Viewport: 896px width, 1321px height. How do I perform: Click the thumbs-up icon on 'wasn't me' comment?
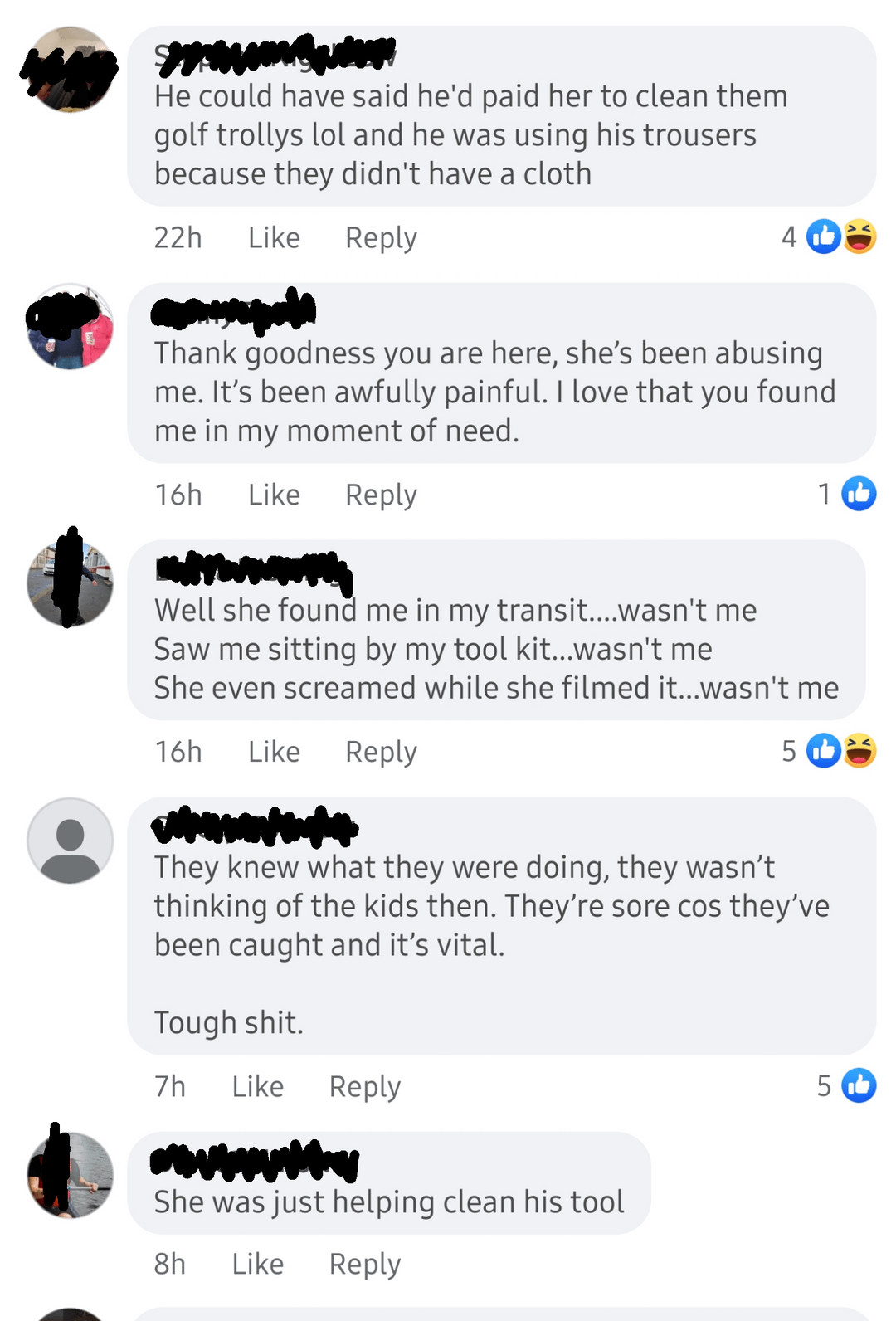pos(824,752)
